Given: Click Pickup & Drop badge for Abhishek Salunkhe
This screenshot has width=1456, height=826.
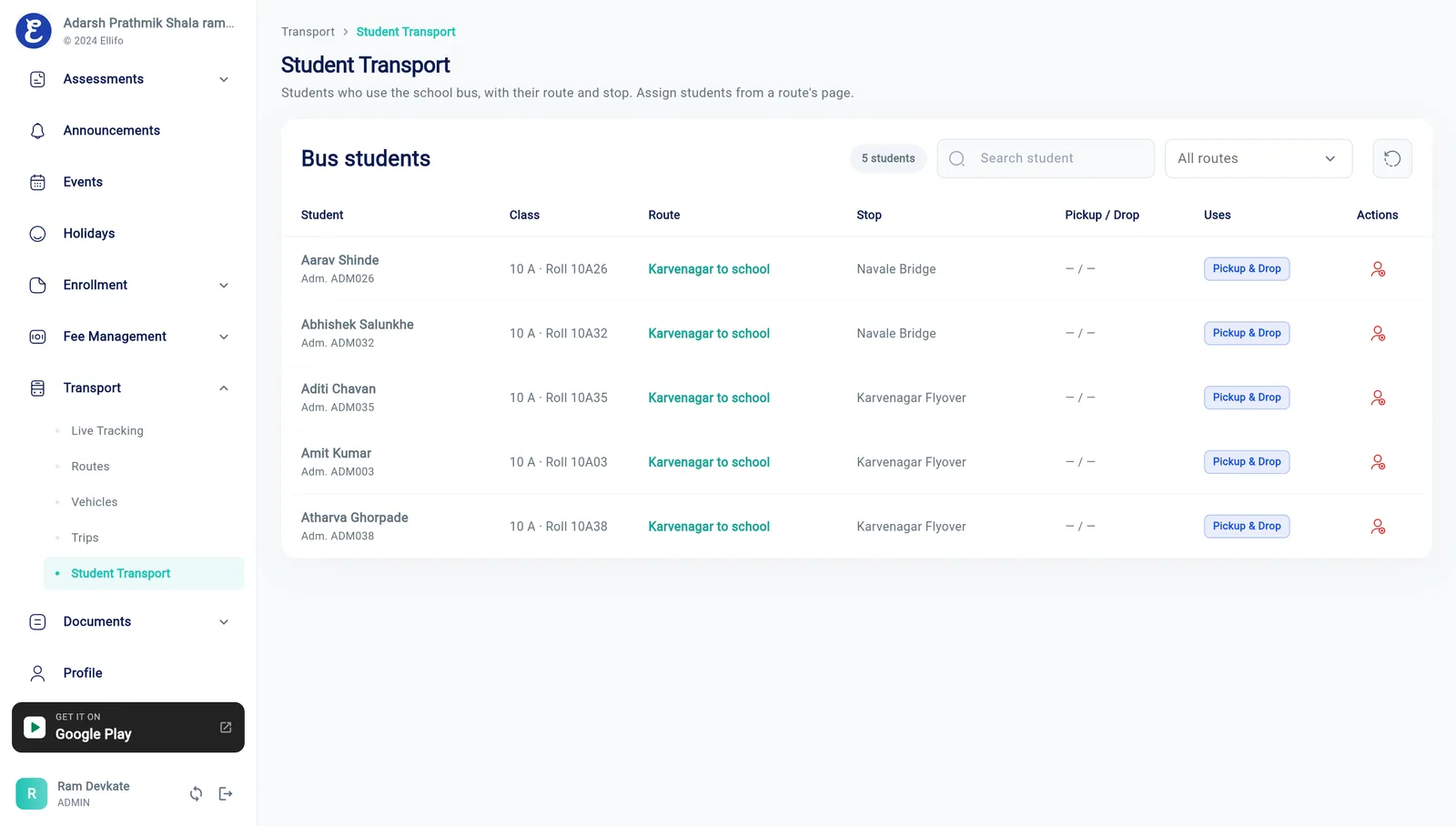Looking at the screenshot, I should click(x=1247, y=333).
